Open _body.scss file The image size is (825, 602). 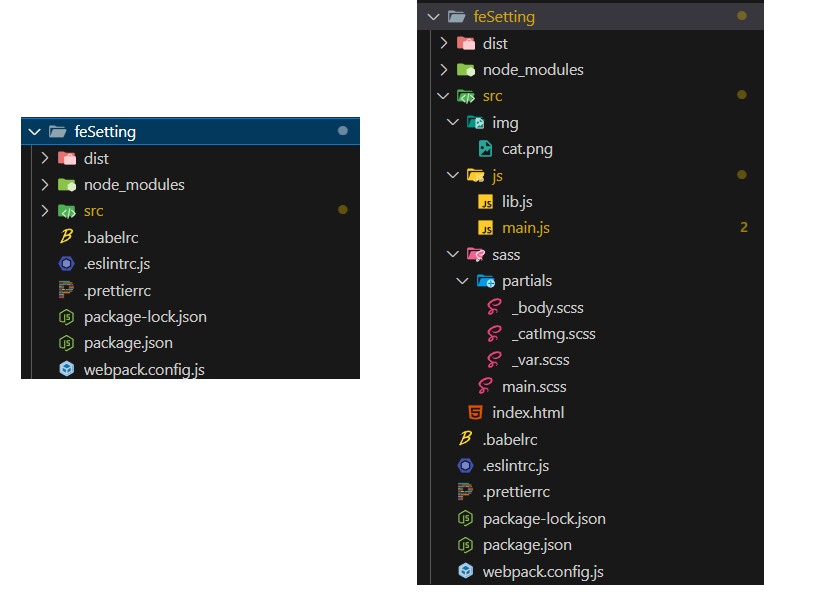pos(547,308)
